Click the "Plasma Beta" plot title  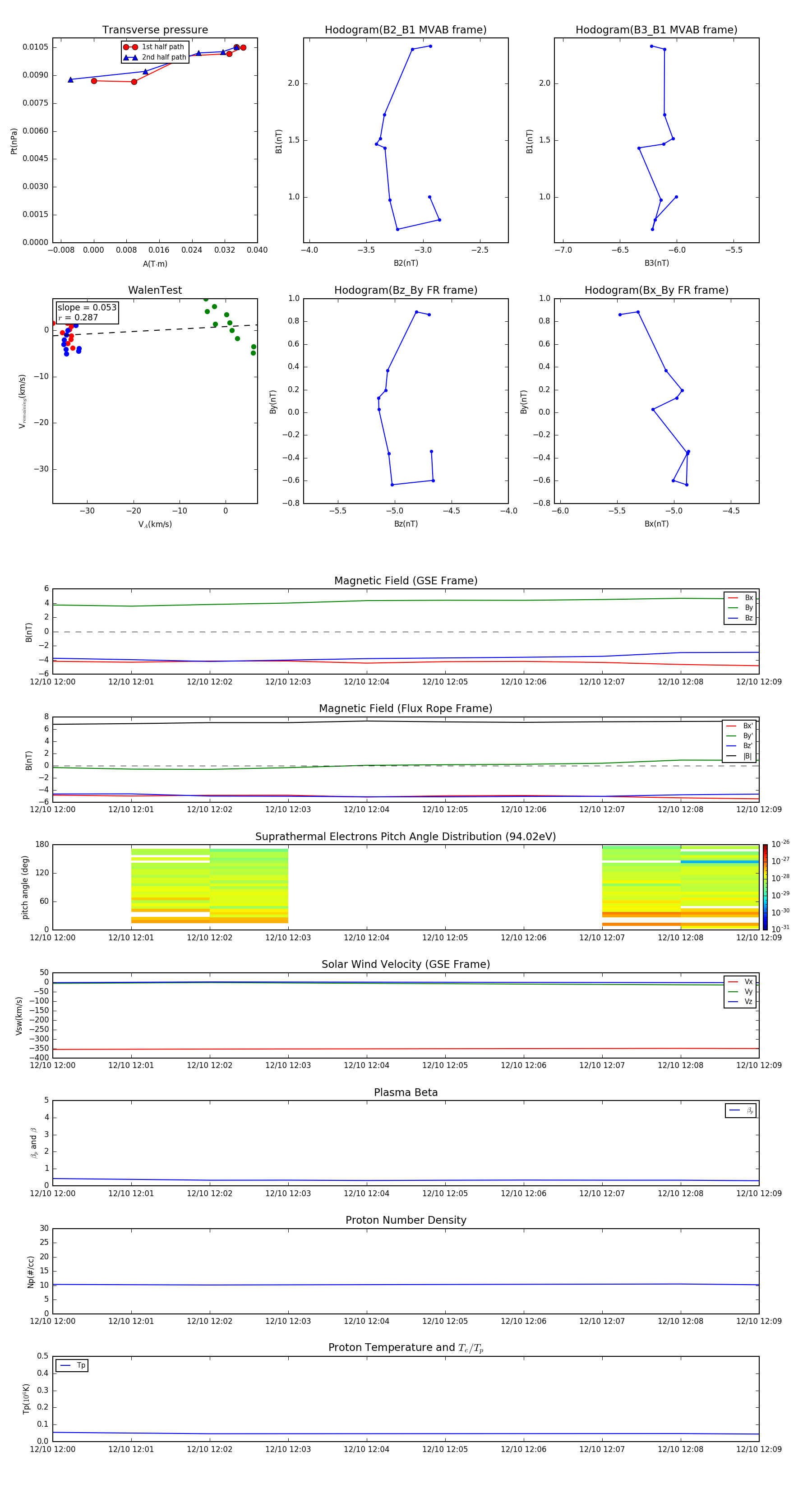[x=406, y=1093]
